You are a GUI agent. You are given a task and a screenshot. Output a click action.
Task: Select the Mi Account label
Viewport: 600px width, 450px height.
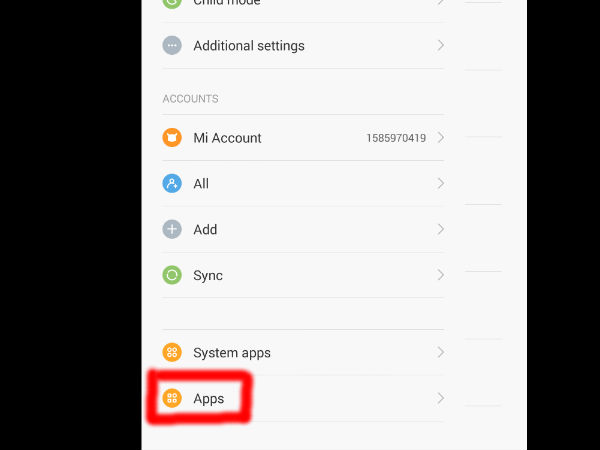point(227,138)
